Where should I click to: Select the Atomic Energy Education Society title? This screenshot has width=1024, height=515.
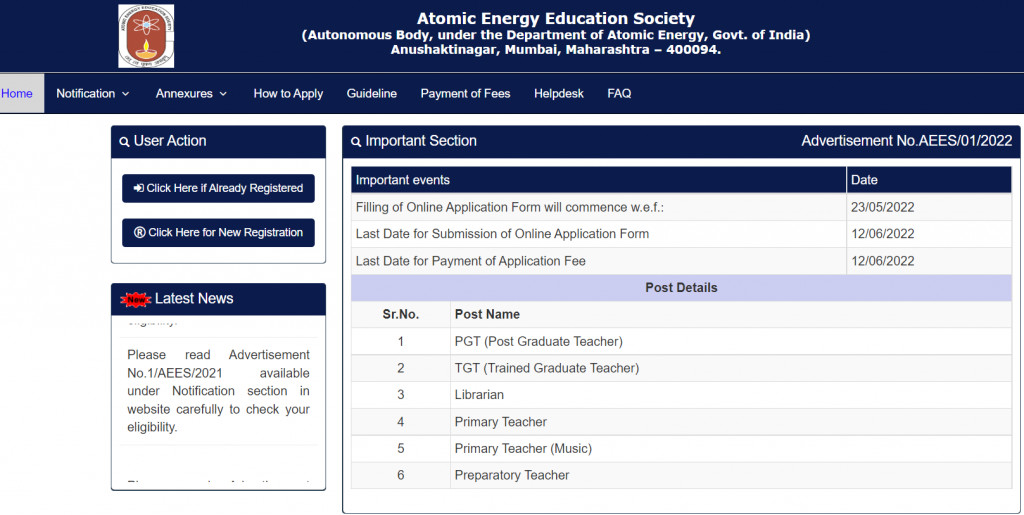pyautogui.click(x=556, y=18)
